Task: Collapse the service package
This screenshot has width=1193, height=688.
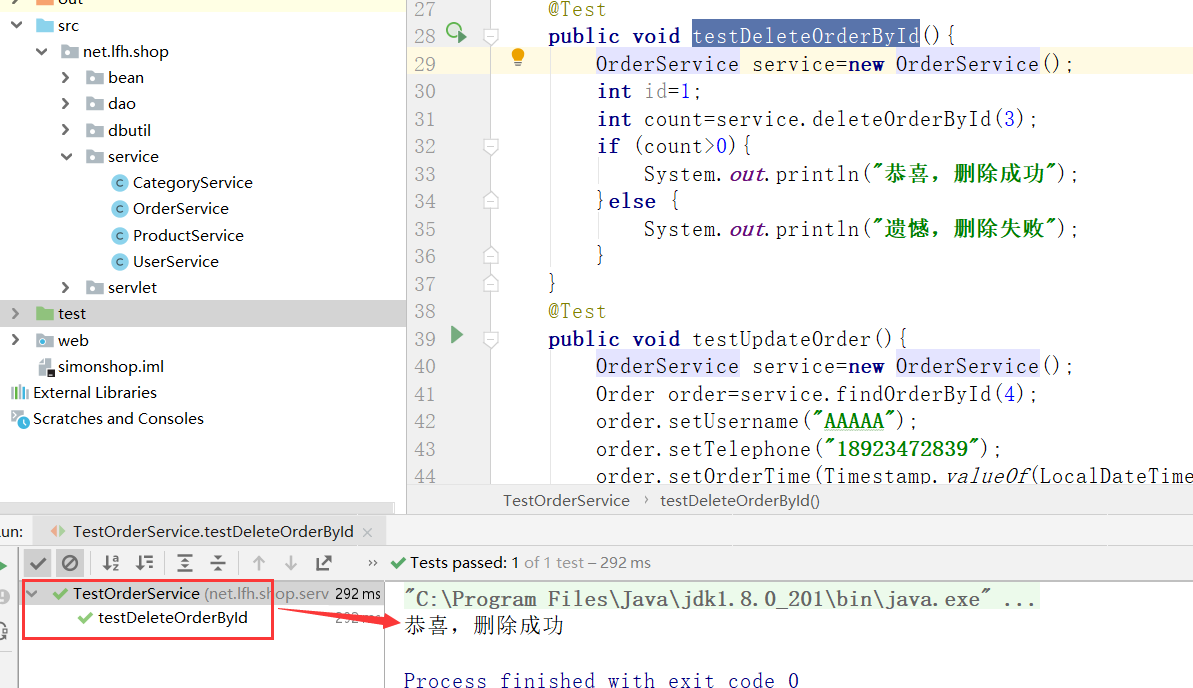Action: (x=67, y=157)
